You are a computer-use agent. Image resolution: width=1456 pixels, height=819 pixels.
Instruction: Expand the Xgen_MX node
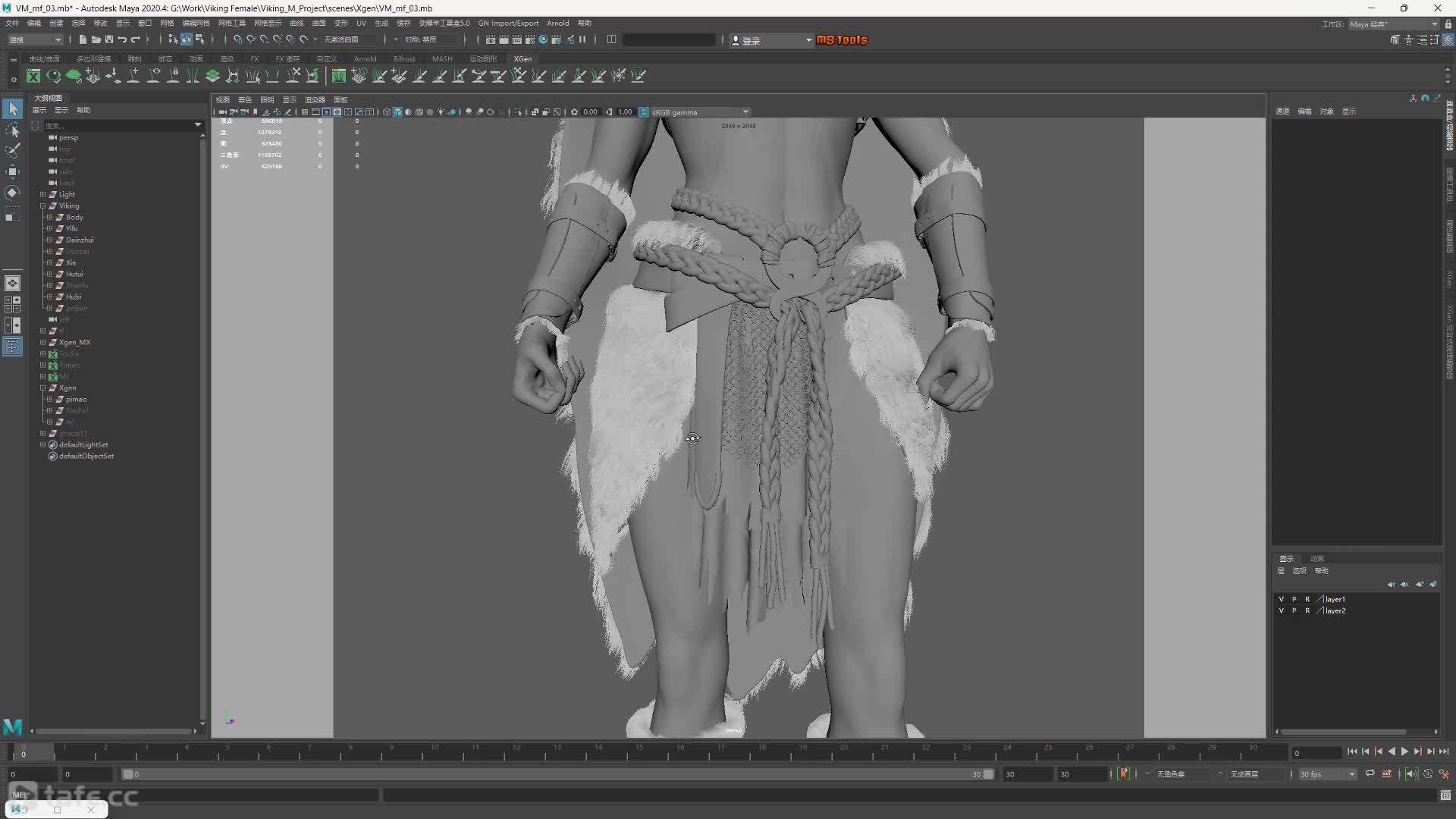click(43, 342)
